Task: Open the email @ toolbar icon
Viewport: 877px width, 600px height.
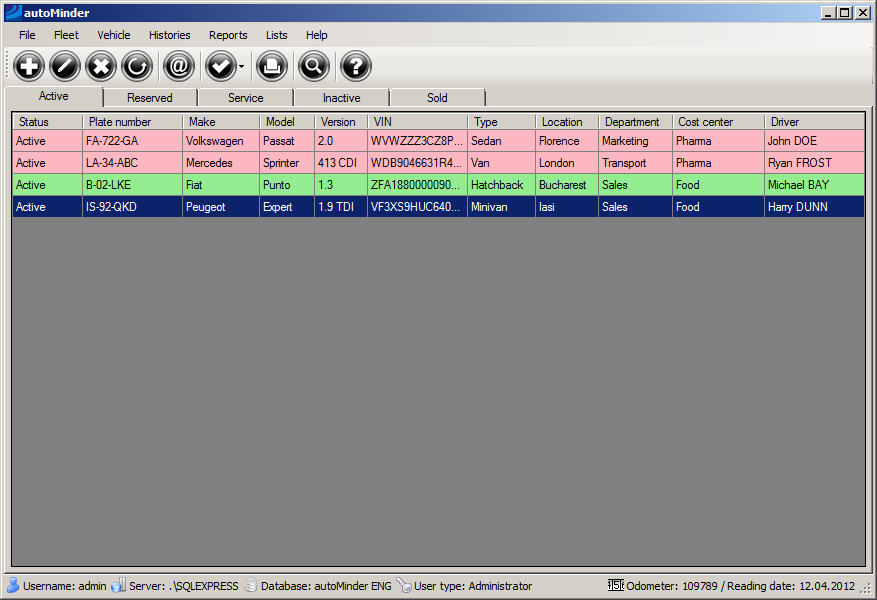Action: point(179,67)
